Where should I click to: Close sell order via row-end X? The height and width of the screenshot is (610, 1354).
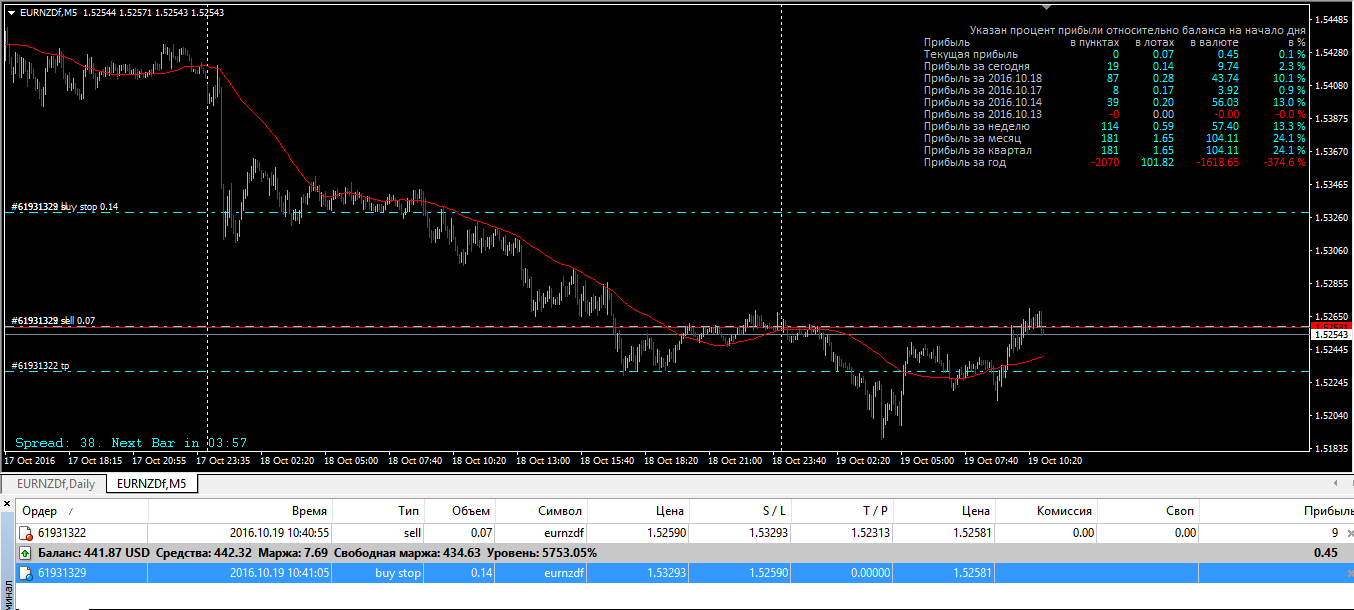[x=1349, y=534]
